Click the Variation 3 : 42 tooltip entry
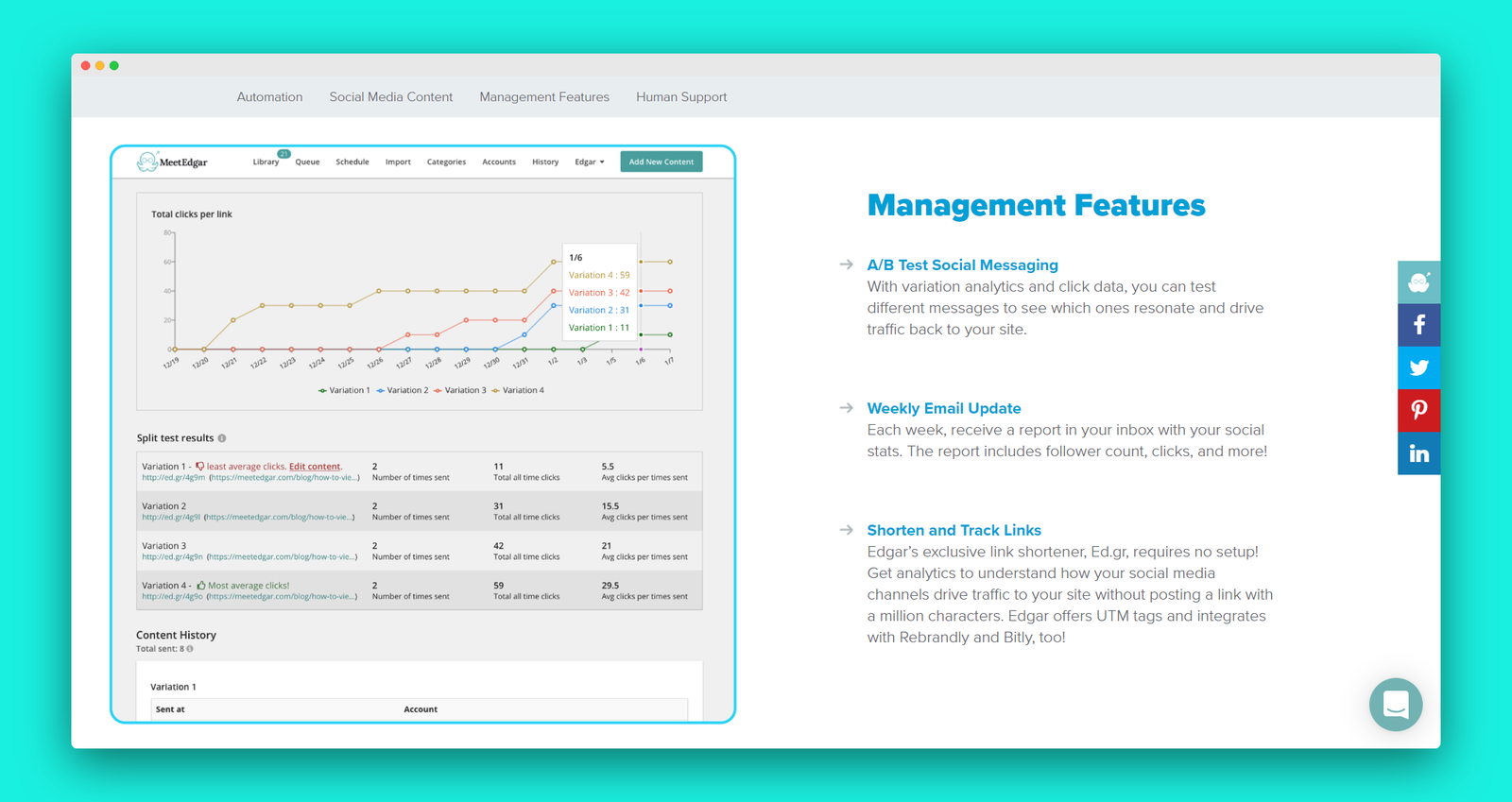 coord(599,293)
